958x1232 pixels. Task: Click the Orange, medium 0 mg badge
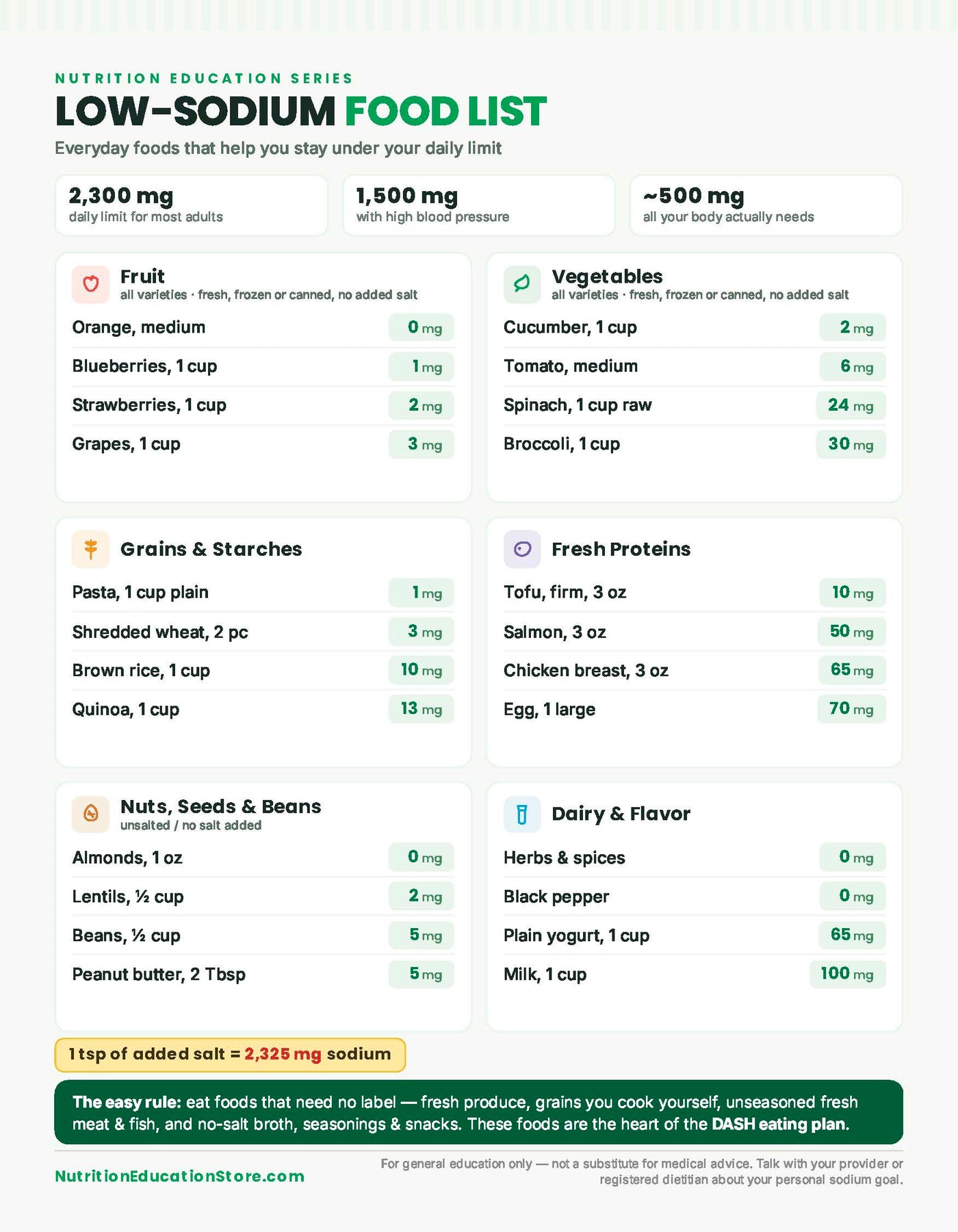[x=422, y=327]
